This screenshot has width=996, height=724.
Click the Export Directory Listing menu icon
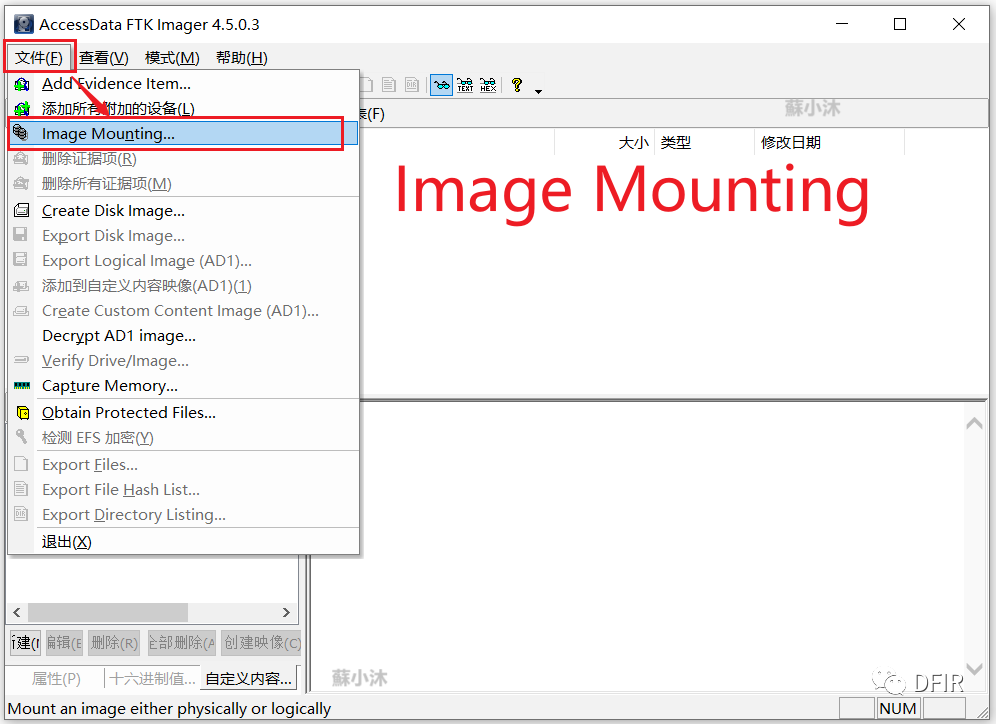pyautogui.click(x=21, y=513)
